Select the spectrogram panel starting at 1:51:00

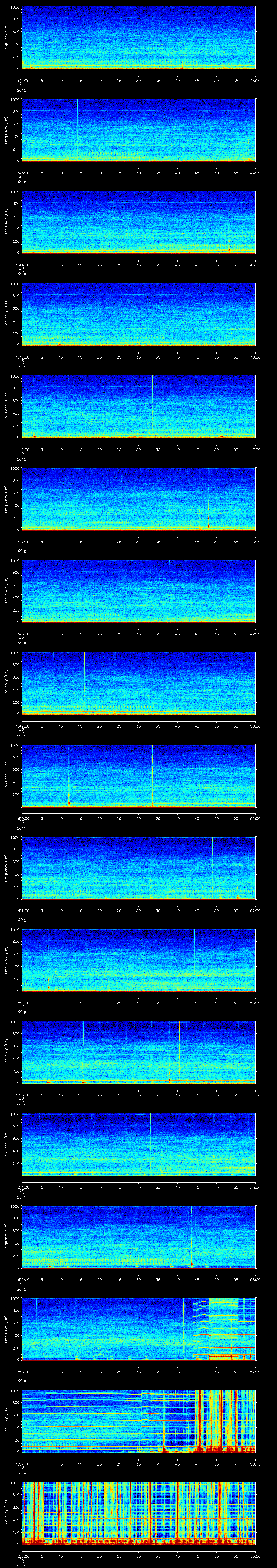(x=139, y=868)
